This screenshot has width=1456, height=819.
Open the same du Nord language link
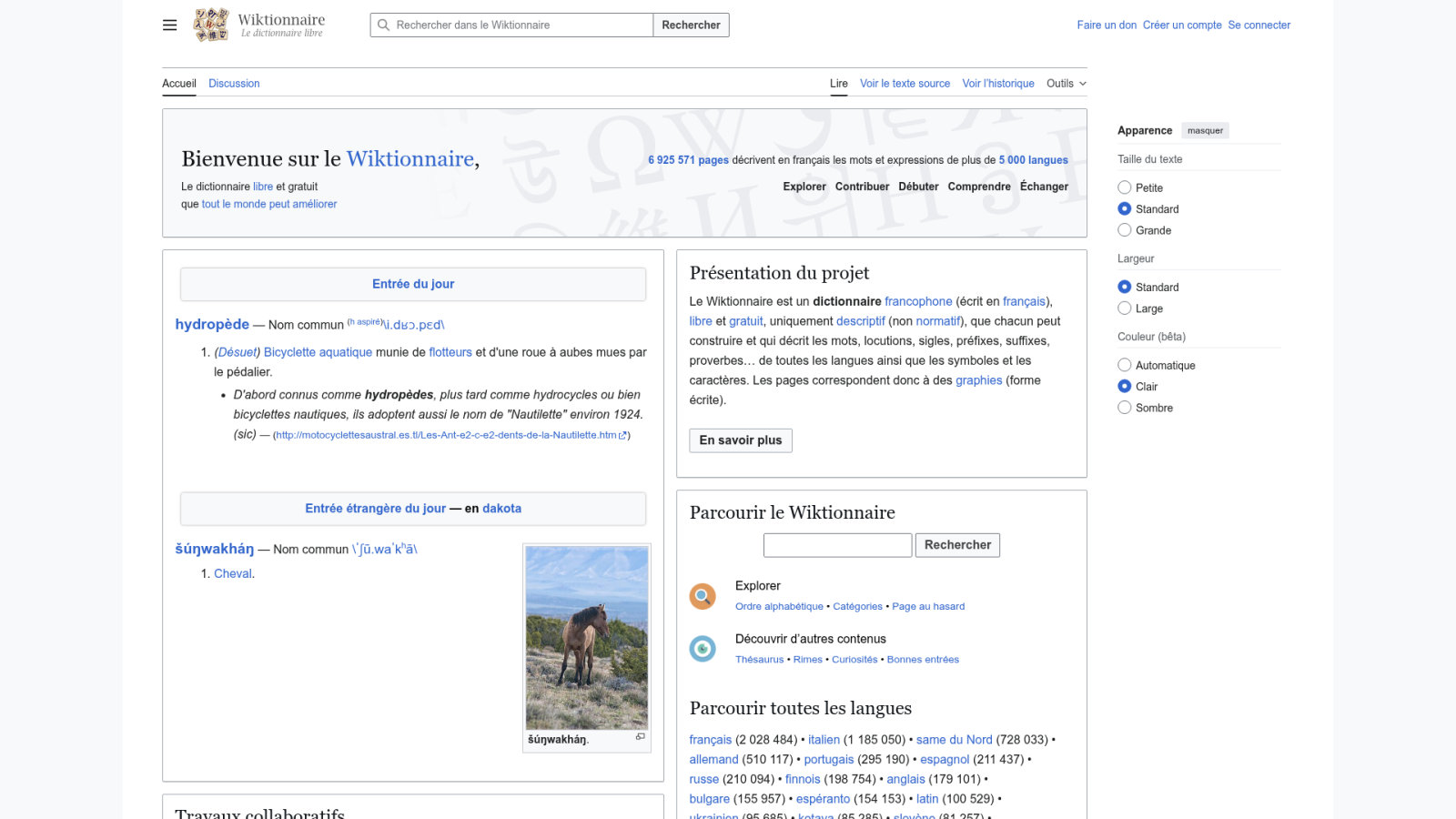[954, 740]
